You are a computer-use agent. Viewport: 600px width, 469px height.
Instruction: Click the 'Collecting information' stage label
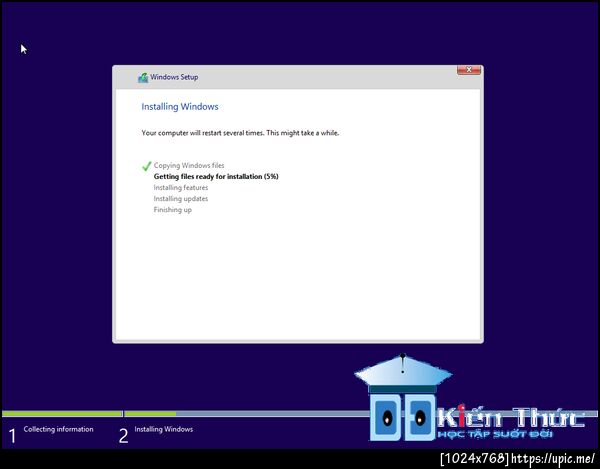tap(59, 429)
